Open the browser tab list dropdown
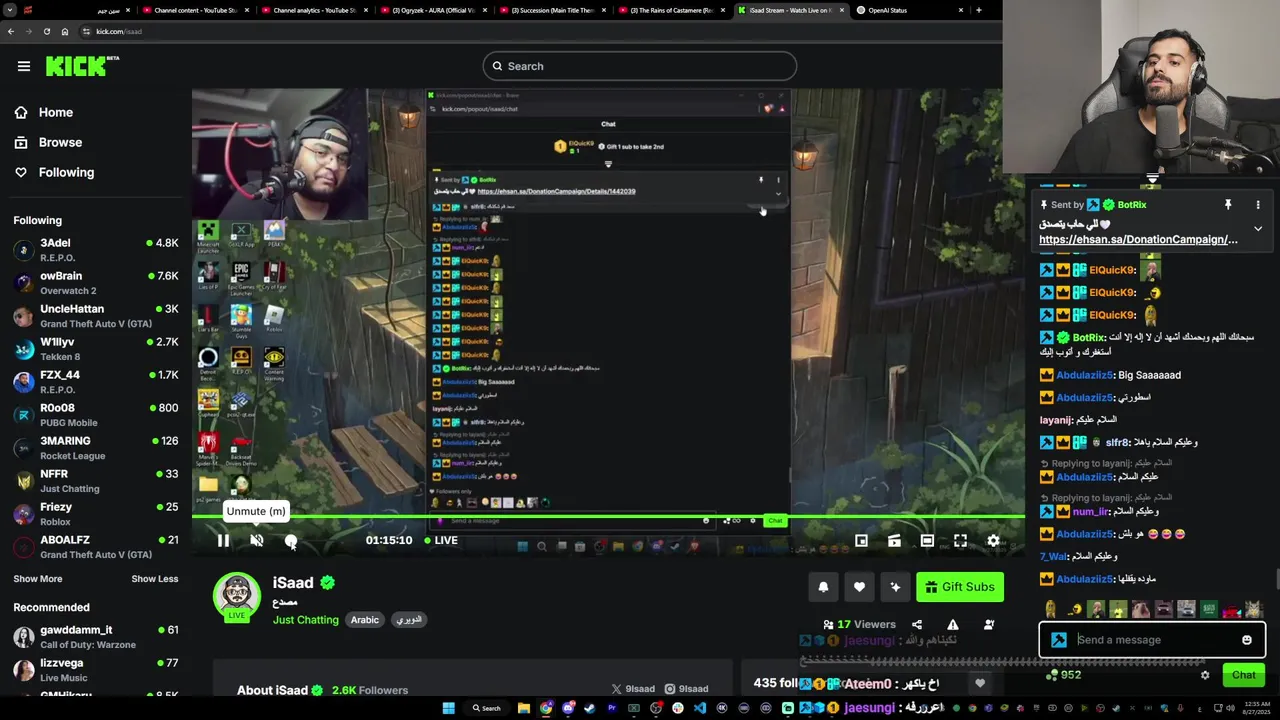This screenshot has width=1280, height=720. [x=11, y=10]
